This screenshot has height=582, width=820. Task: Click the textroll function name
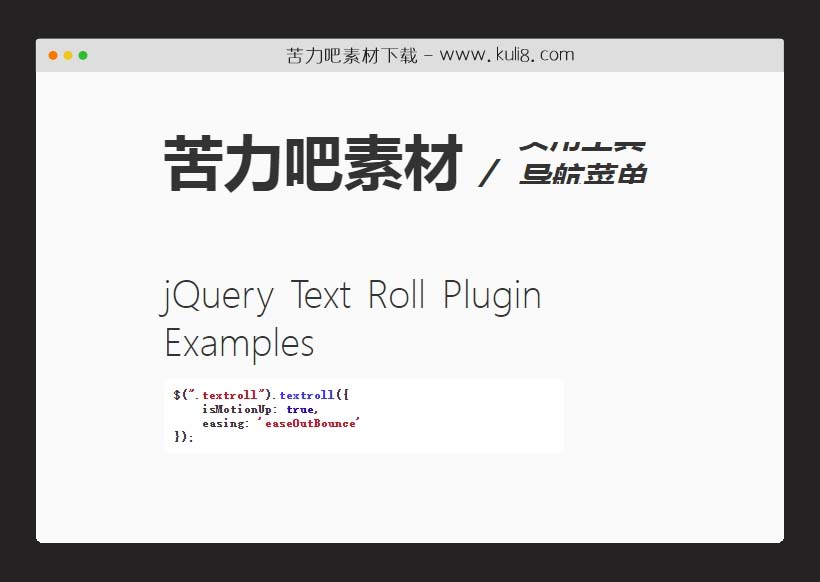coord(305,394)
